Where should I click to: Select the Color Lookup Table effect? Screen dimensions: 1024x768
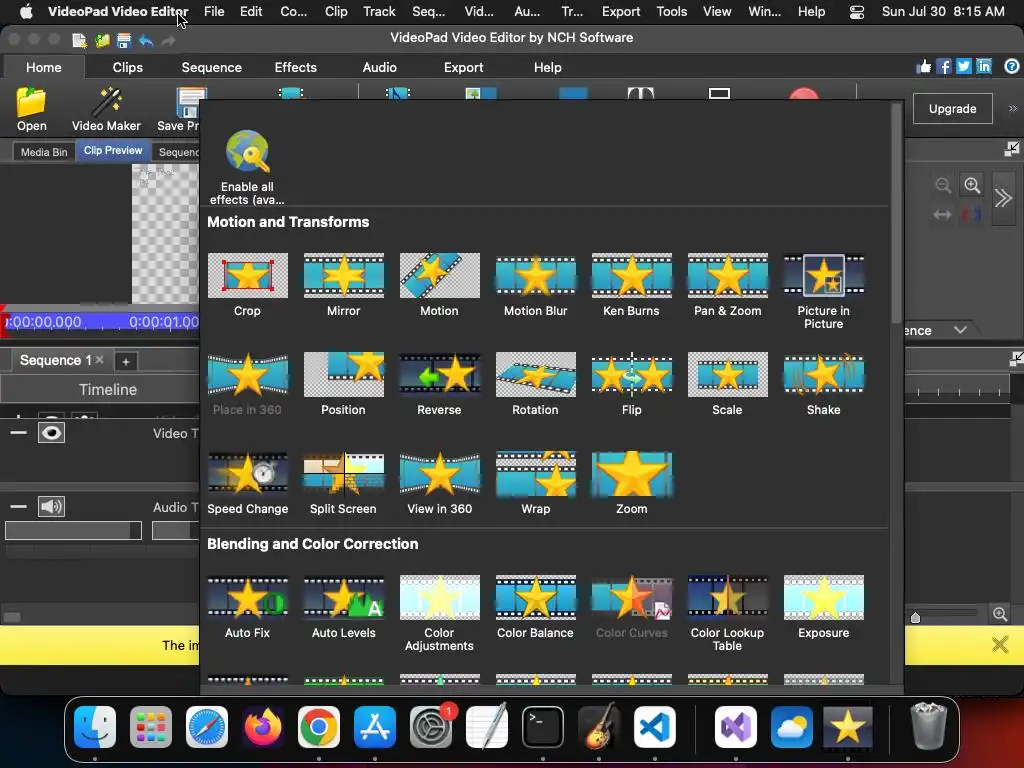(728, 613)
